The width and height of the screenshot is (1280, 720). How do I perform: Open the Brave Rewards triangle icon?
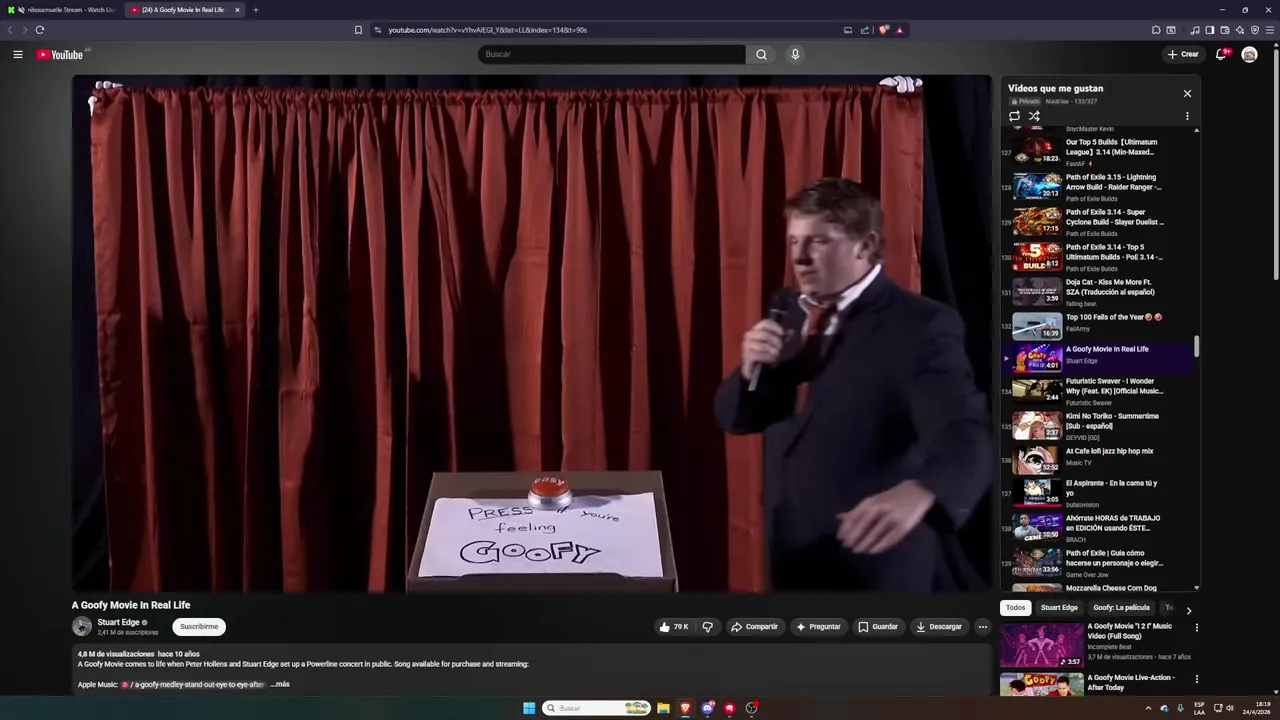point(899,30)
